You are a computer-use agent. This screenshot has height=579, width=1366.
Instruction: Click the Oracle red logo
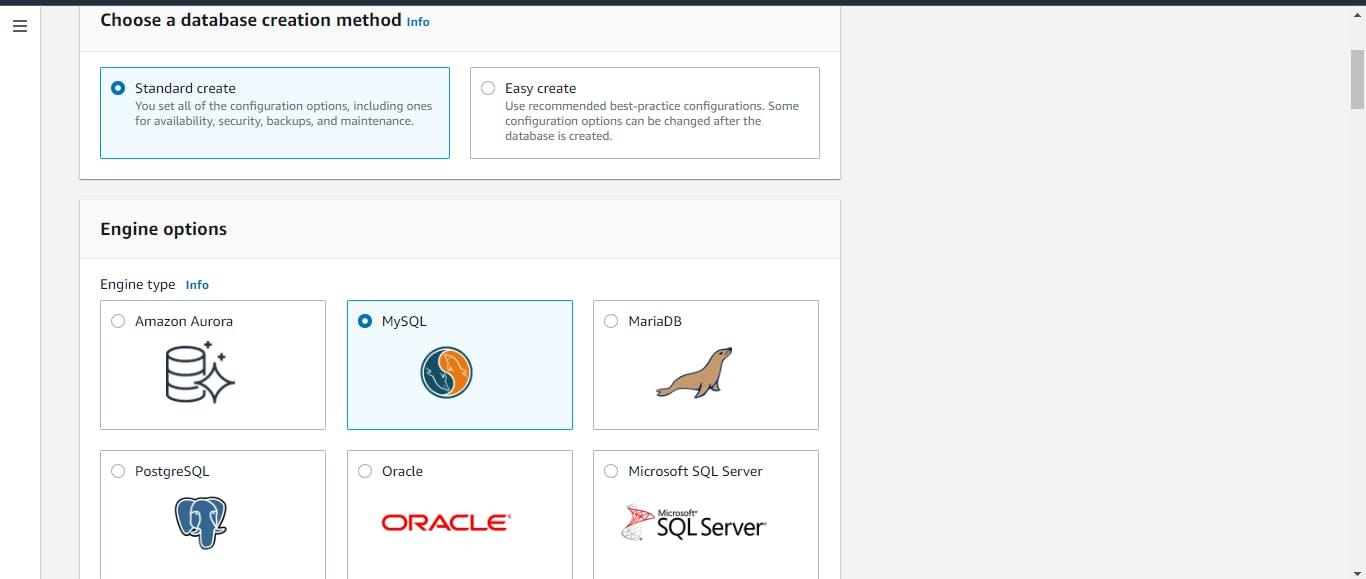446,522
